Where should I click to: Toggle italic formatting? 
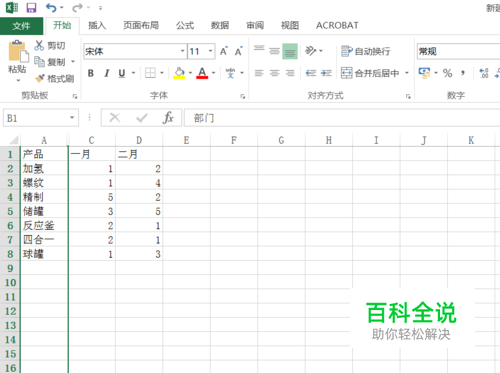[107, 73]
